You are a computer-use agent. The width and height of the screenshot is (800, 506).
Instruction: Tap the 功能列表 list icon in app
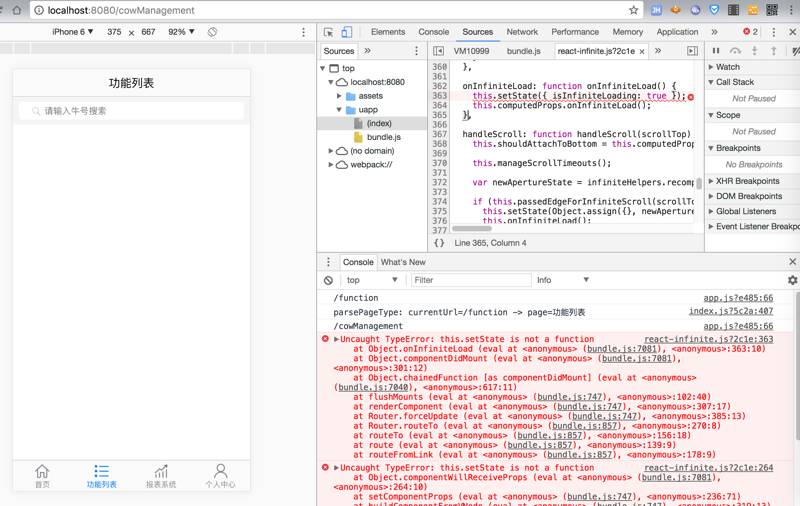[102, 476]
